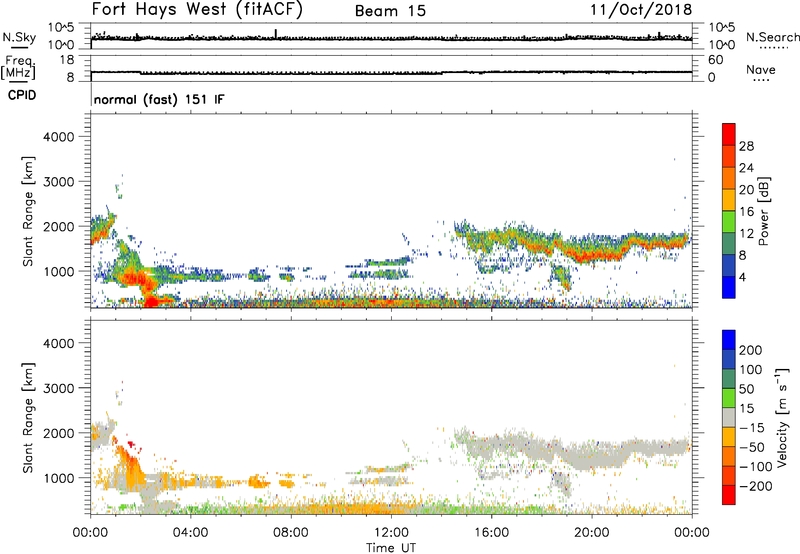Click the 'CPID' label
800x554 pixels.
click(x=22, y=95)
